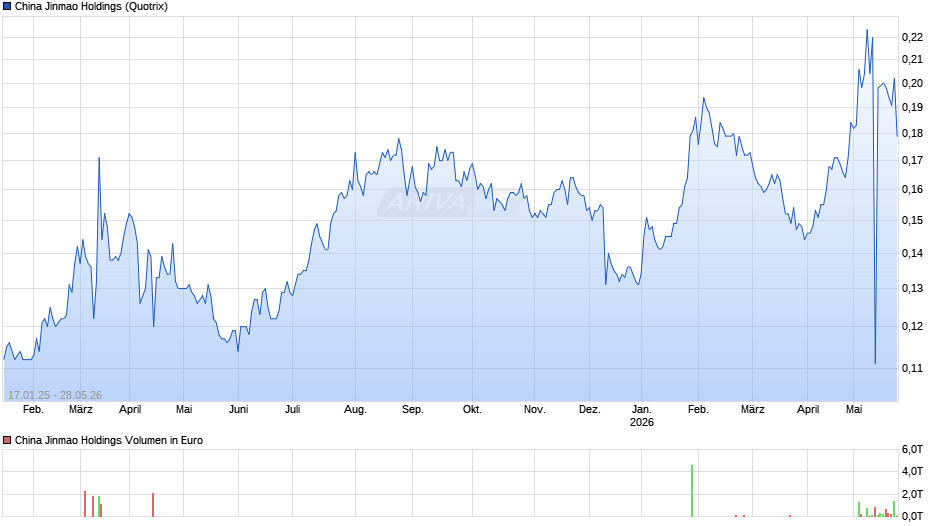Click the 0,15 price axis value
940x526 pixels.
point(912,220)
